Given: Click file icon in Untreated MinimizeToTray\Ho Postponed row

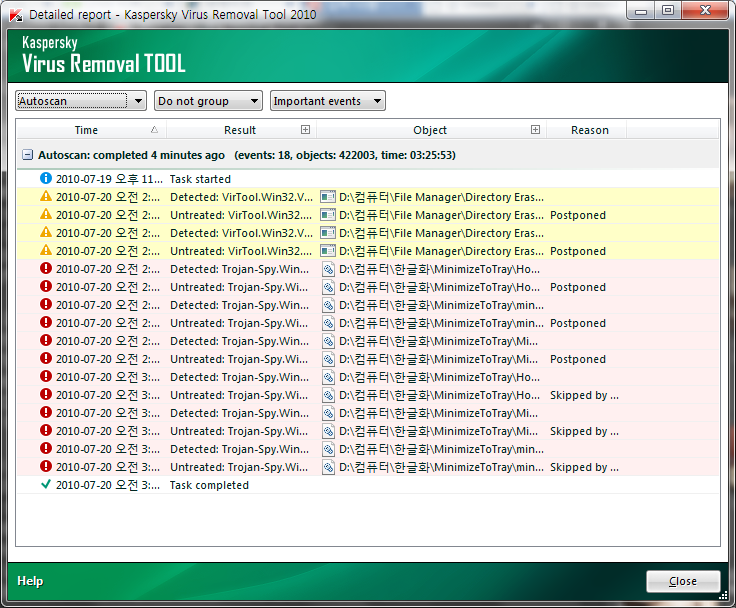Looking at the screenshot, I should tap(328, 287).
